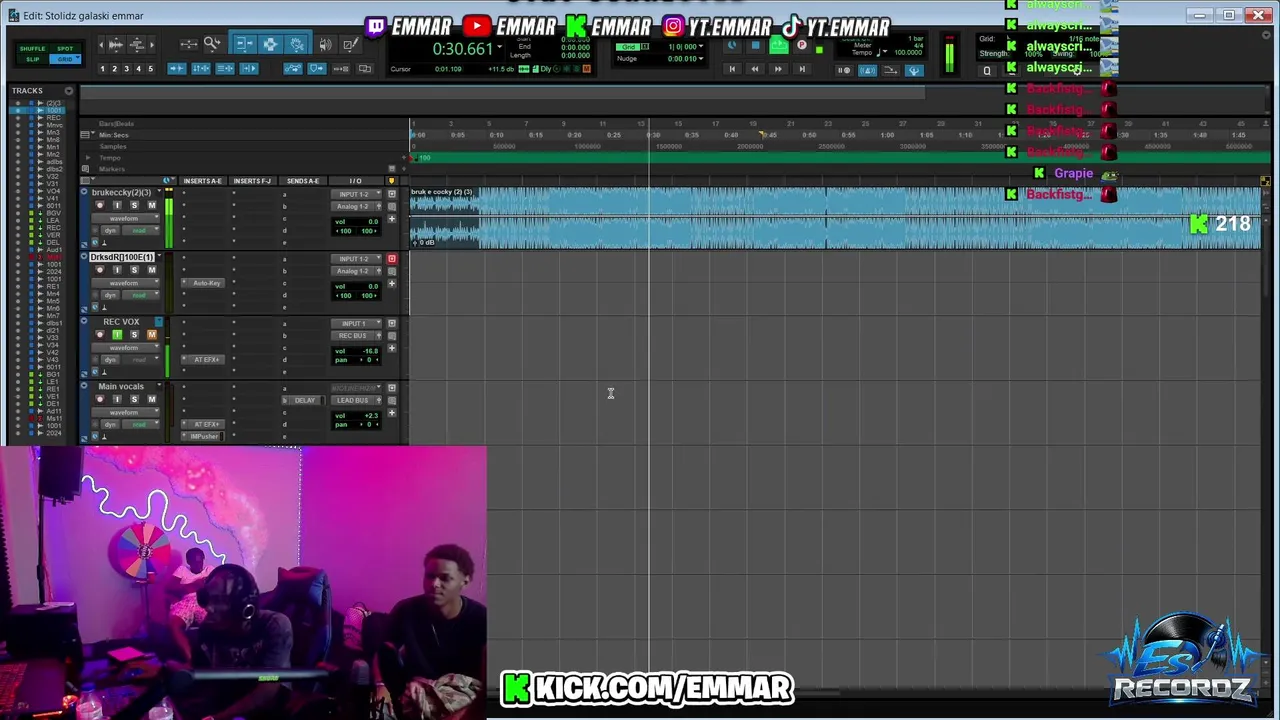Screen dimensions: 1280x720
Task: Click the Stop transport button
Action: pyautogui.click(x=756, y=45)
